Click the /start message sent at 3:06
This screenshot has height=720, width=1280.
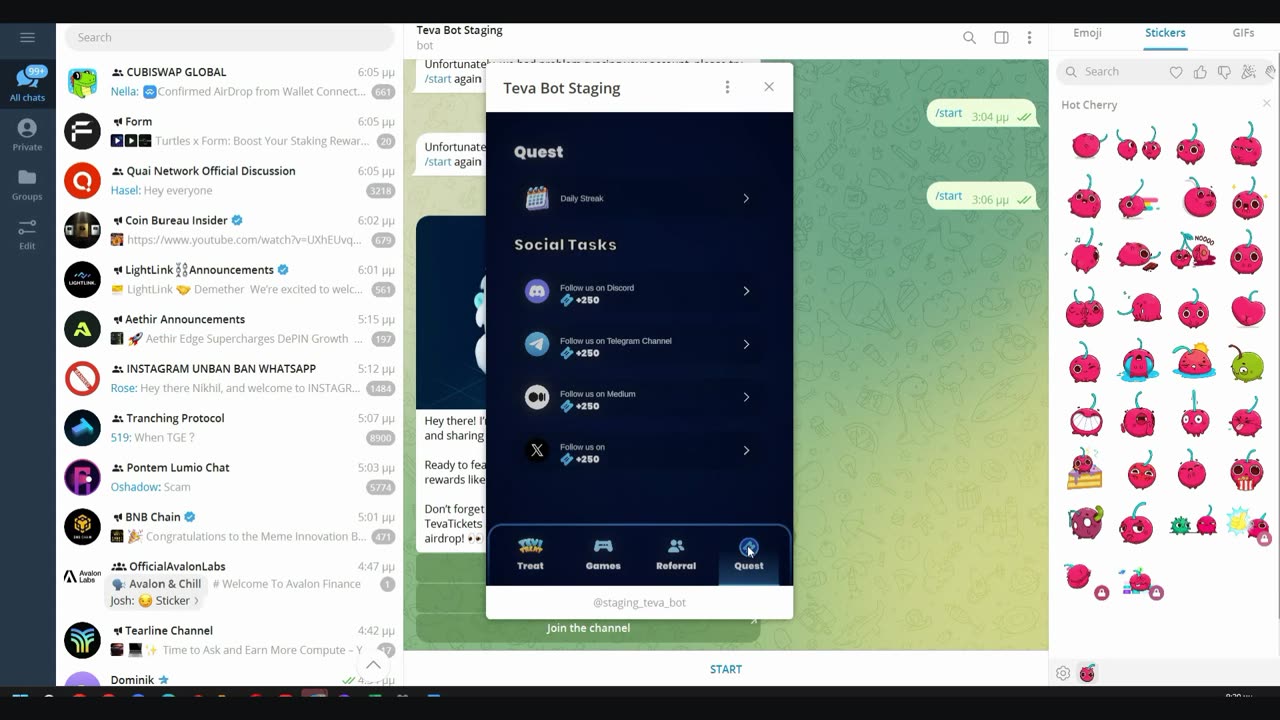(x=982, y=197)
